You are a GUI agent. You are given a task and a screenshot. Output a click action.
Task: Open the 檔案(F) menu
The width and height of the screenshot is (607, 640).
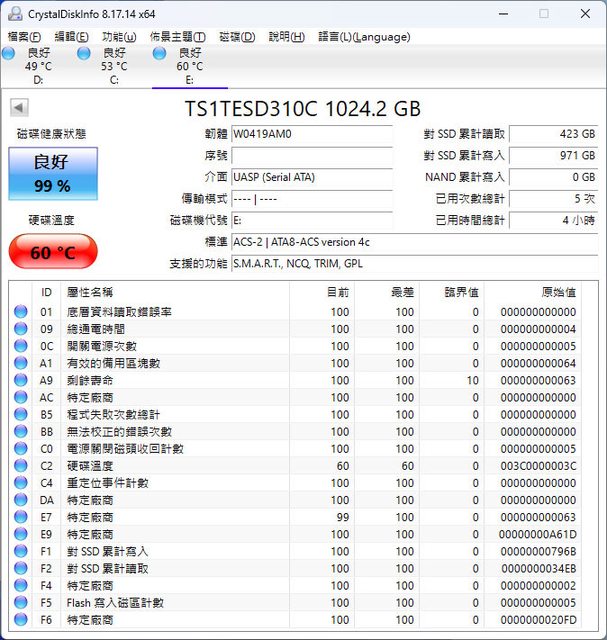point(24,37)
